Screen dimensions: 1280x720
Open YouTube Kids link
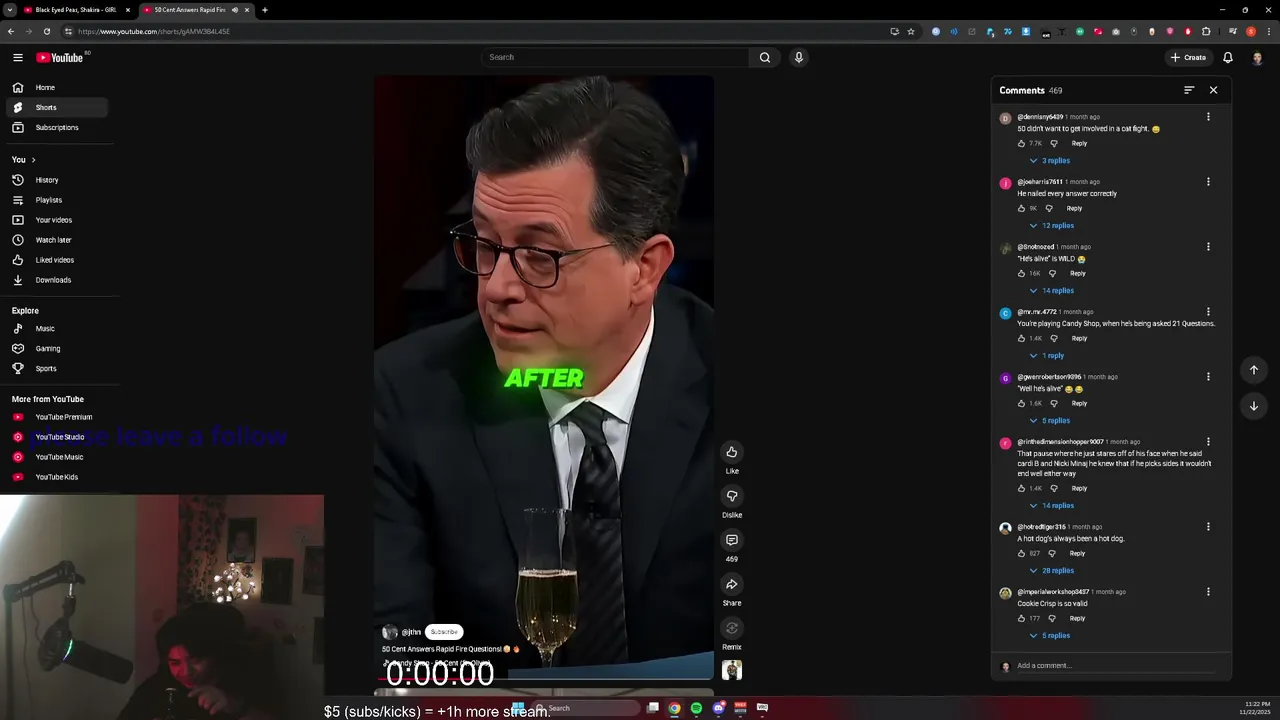click(56, 477)
